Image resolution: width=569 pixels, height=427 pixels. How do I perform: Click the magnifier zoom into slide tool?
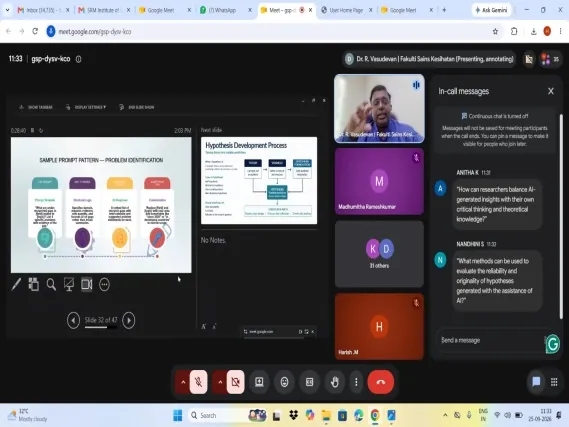(51, 284)
